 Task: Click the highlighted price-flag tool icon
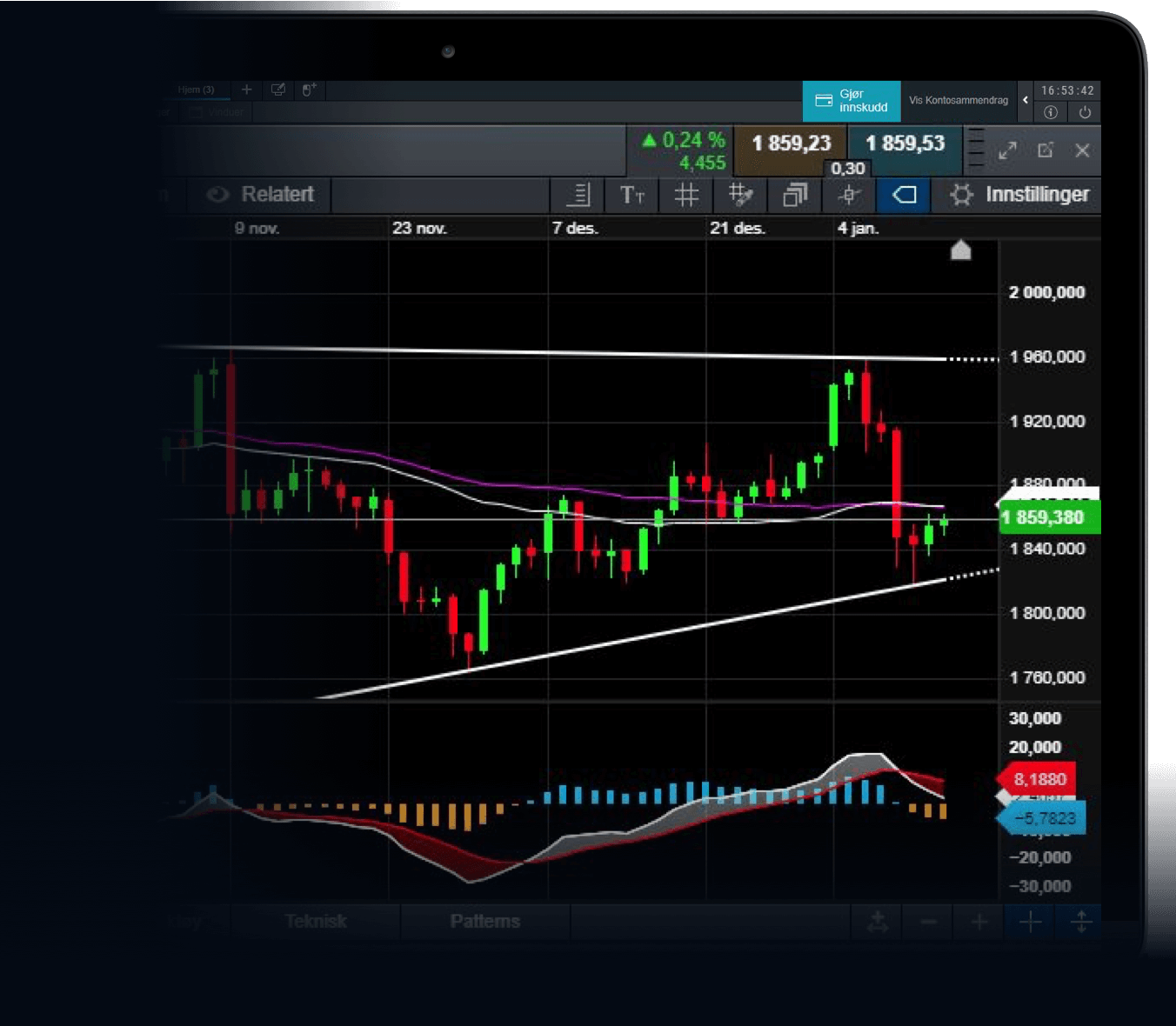pos(903,195)
